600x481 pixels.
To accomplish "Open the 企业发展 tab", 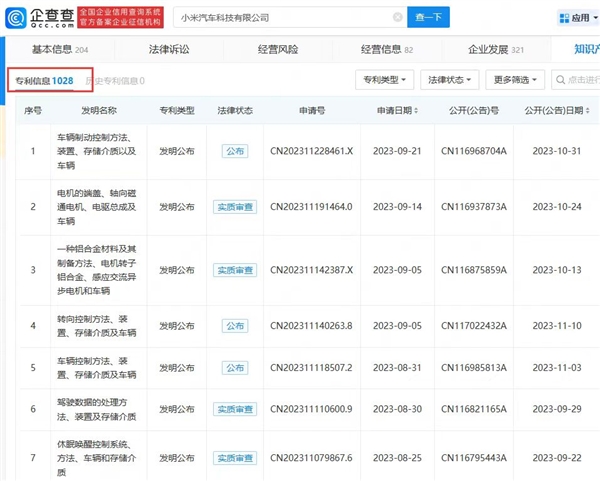I will coord(496,49).
